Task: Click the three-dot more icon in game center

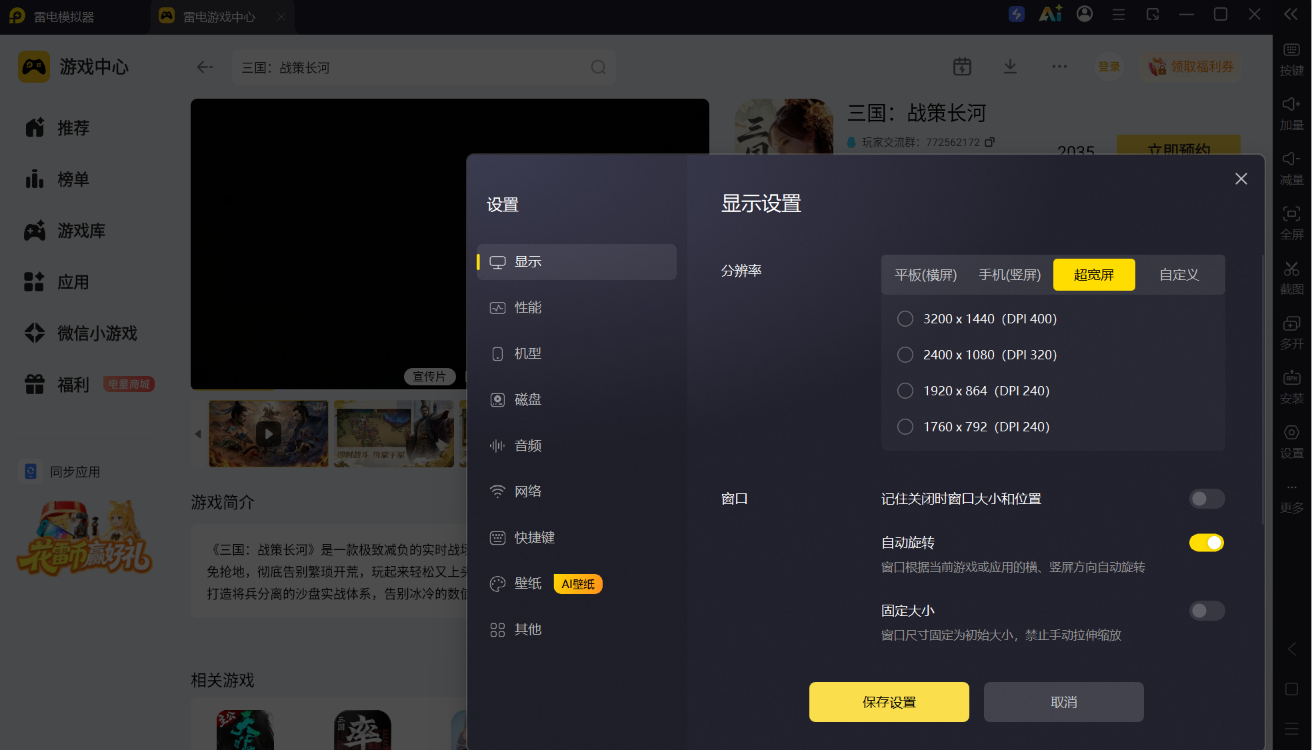Action: [x=1059, y=66]
